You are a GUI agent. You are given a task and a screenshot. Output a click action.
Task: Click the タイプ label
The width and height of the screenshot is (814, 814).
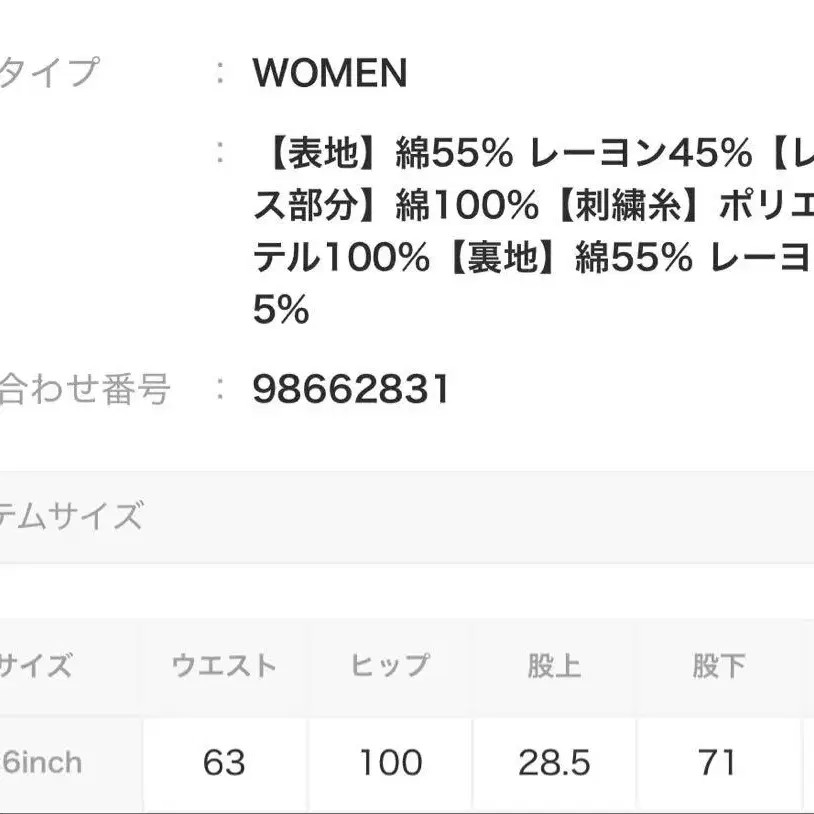click(x=50, y=73)
